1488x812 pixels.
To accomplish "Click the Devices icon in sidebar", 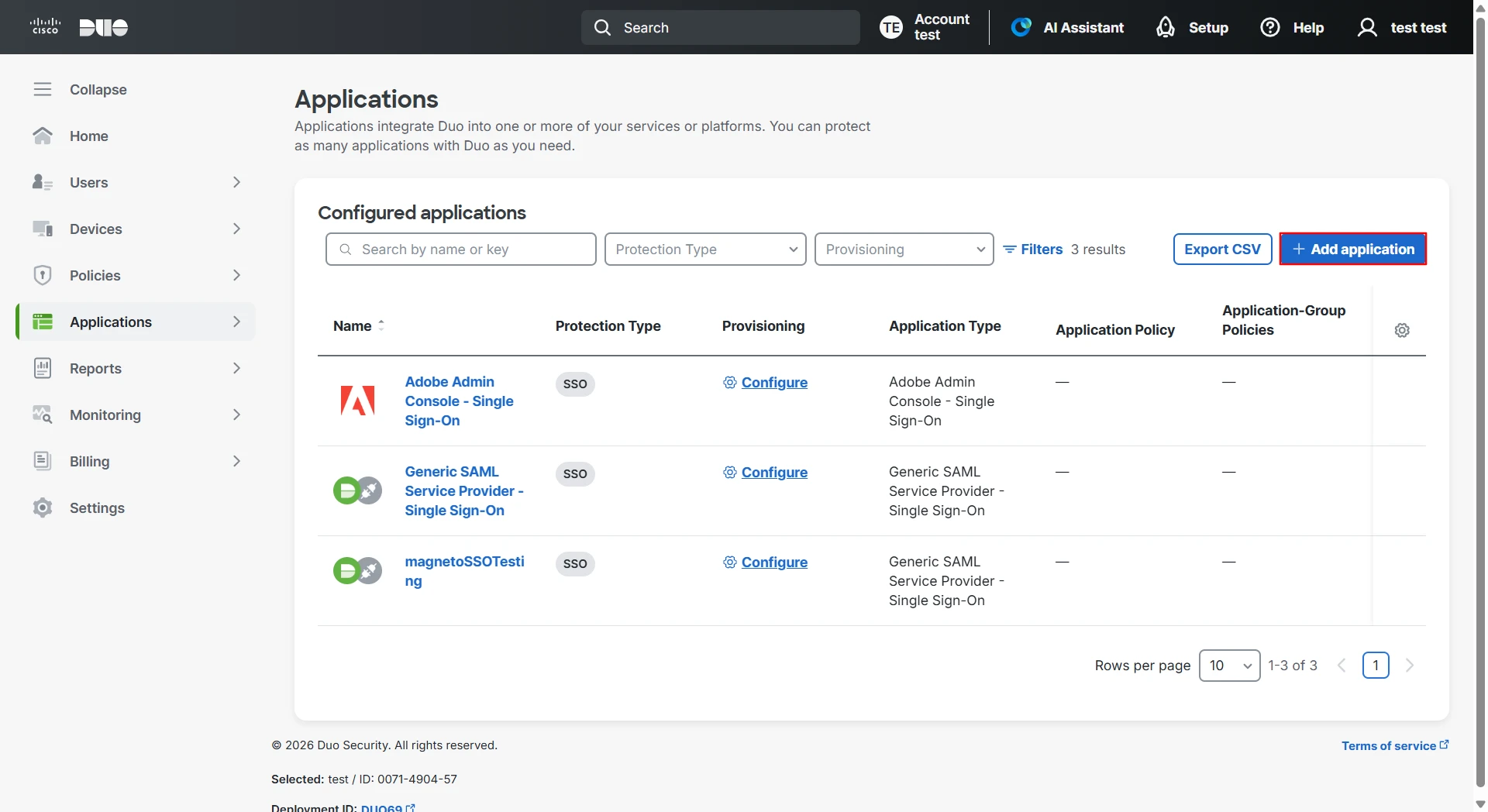I will [43, 229].
